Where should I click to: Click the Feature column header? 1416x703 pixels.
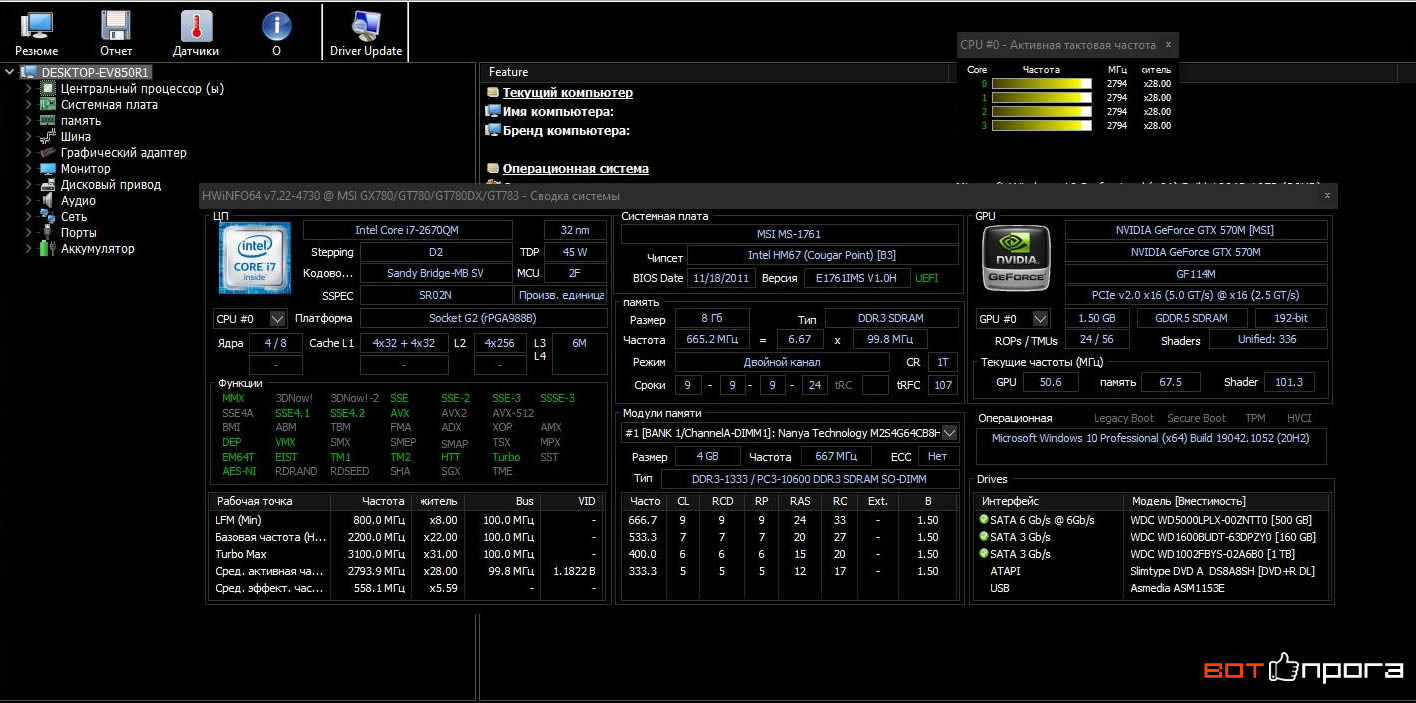coord(715,72)
